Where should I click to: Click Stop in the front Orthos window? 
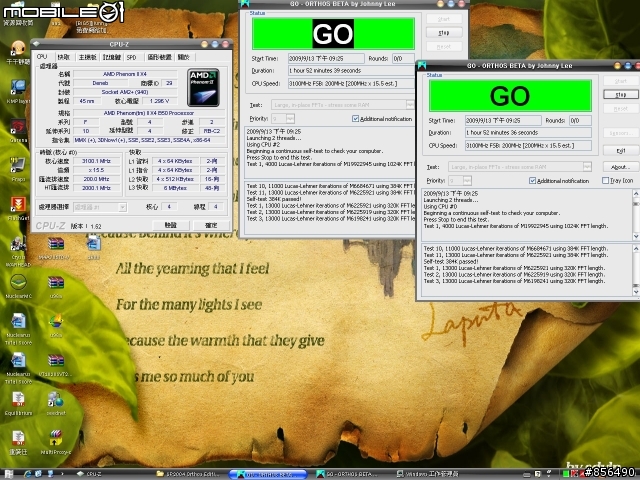coord(621,94)
